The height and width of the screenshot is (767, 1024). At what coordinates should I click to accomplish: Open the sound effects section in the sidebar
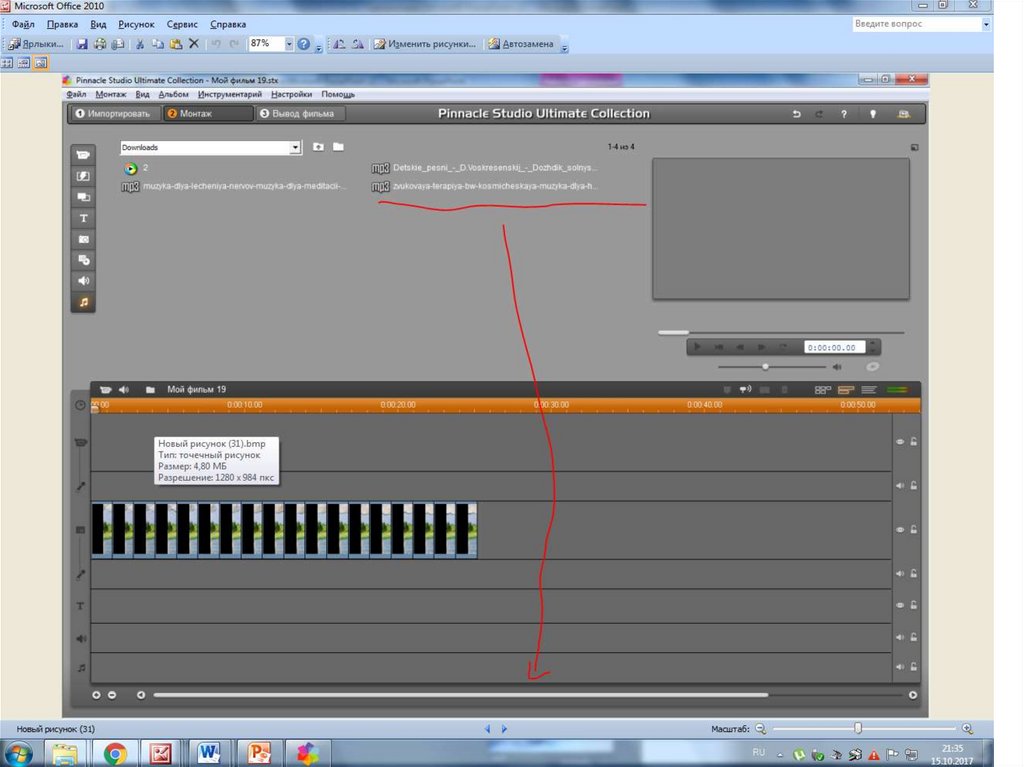pyautogui.click(x=84, y=281)
